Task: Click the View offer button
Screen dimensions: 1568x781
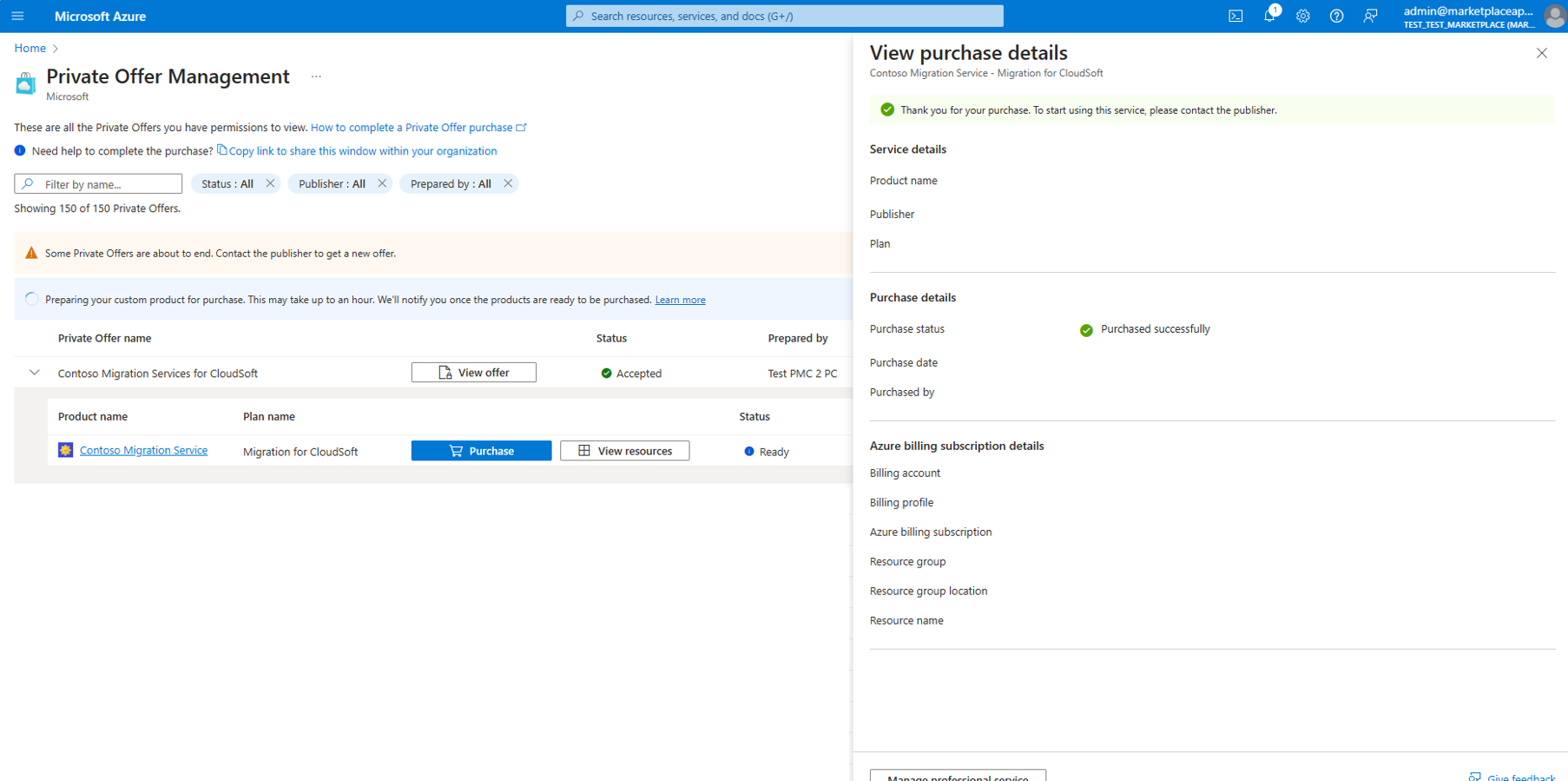Action: click(474, 373)
